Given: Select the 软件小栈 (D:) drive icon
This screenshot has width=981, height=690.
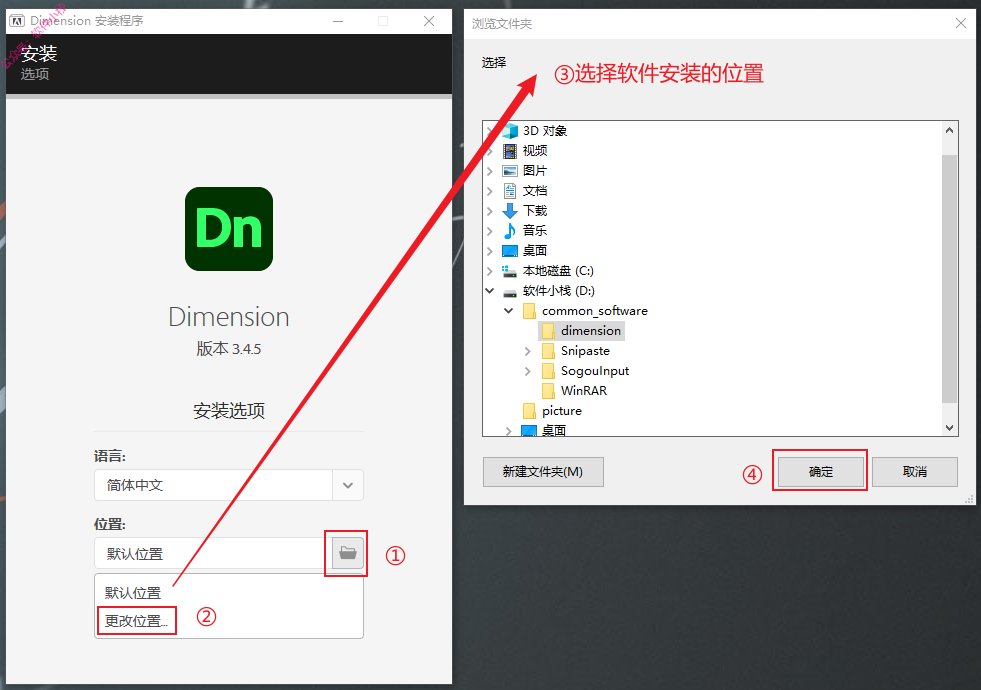Looking at the screenshot, I should [511, 292].
